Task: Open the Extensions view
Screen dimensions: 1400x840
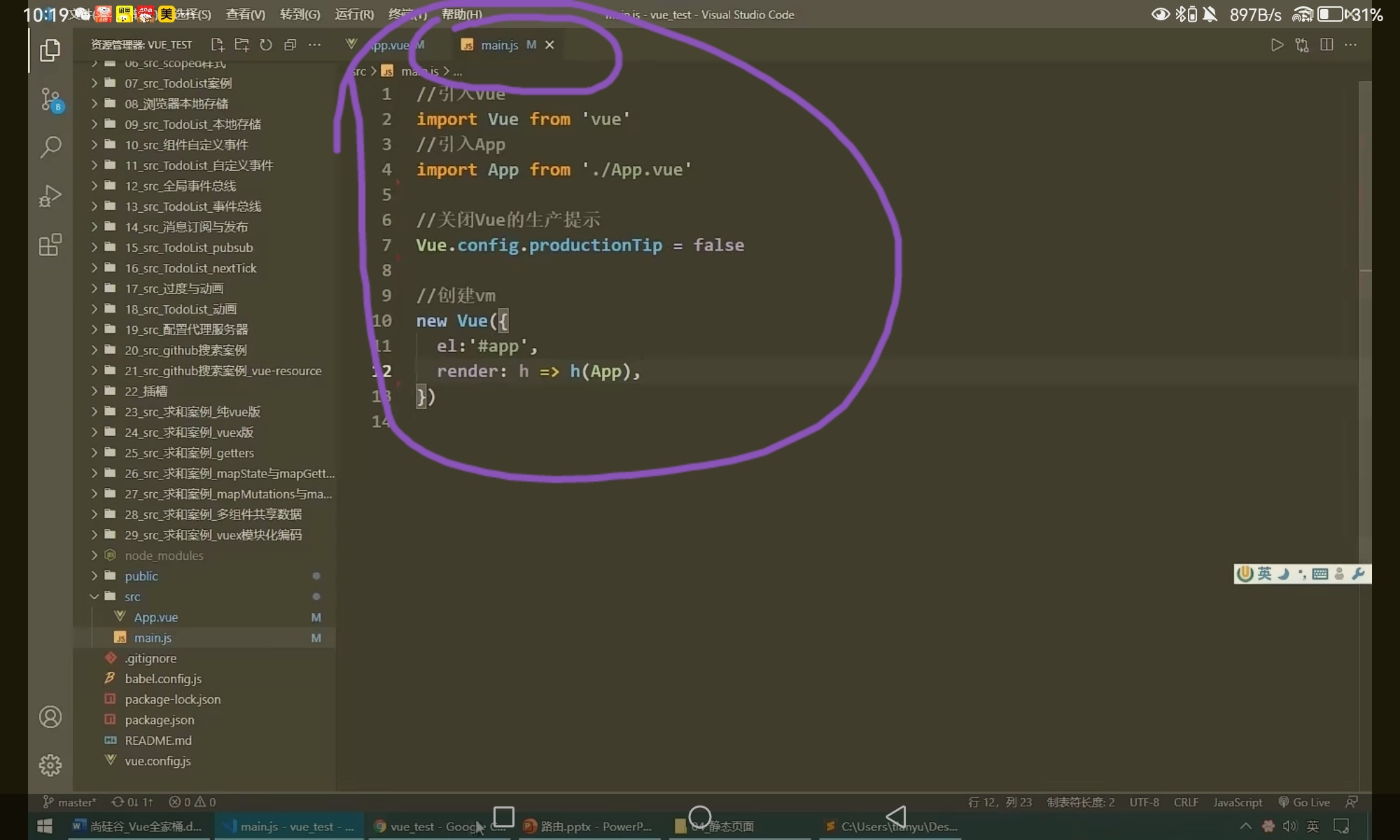Action: click(x=50, y=245)
